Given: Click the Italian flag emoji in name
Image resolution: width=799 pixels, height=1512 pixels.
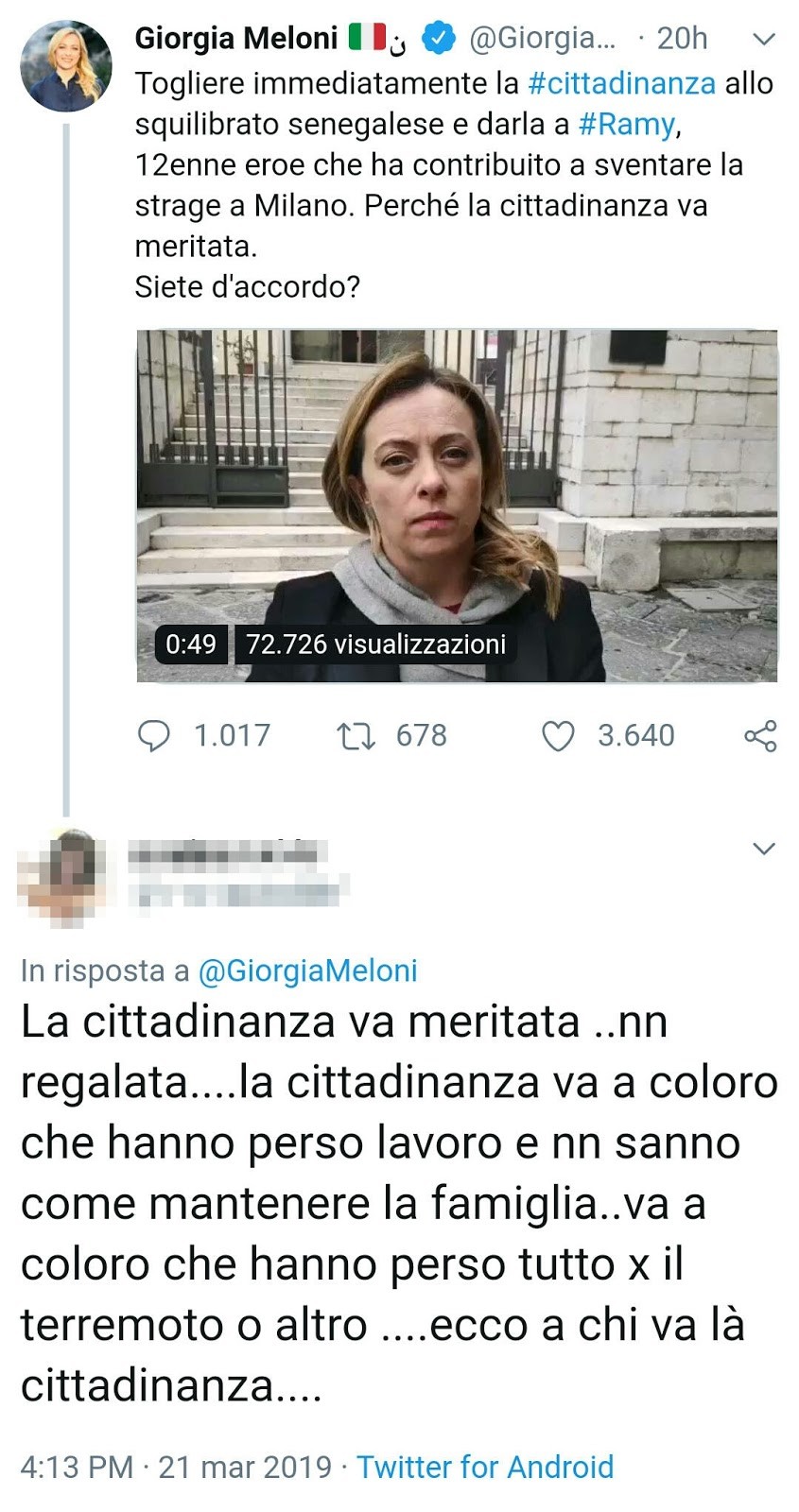Looking at the screenshot, I should coord(368,37).
